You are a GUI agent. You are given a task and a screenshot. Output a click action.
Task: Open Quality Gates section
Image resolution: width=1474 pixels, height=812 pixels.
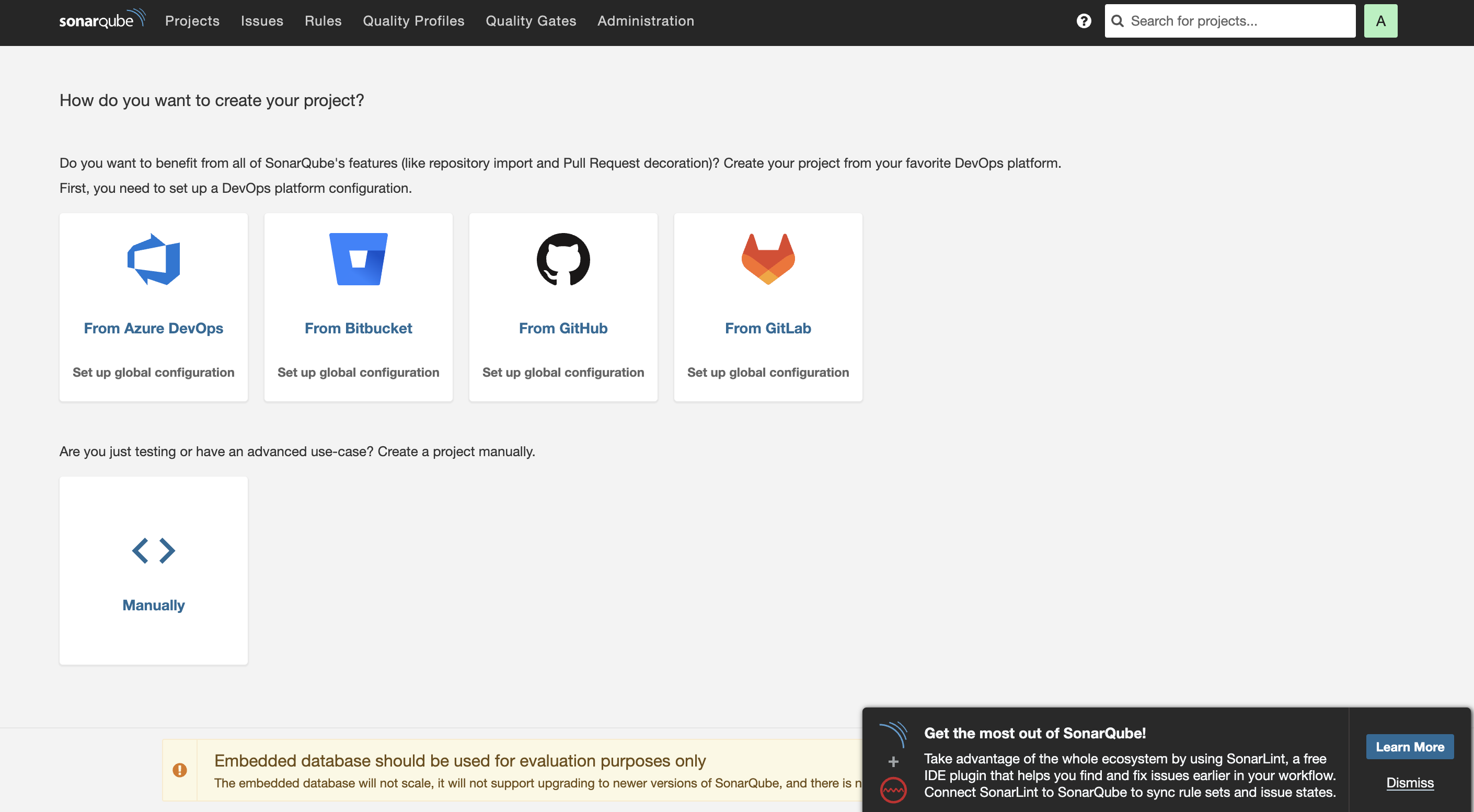(531, 21)
